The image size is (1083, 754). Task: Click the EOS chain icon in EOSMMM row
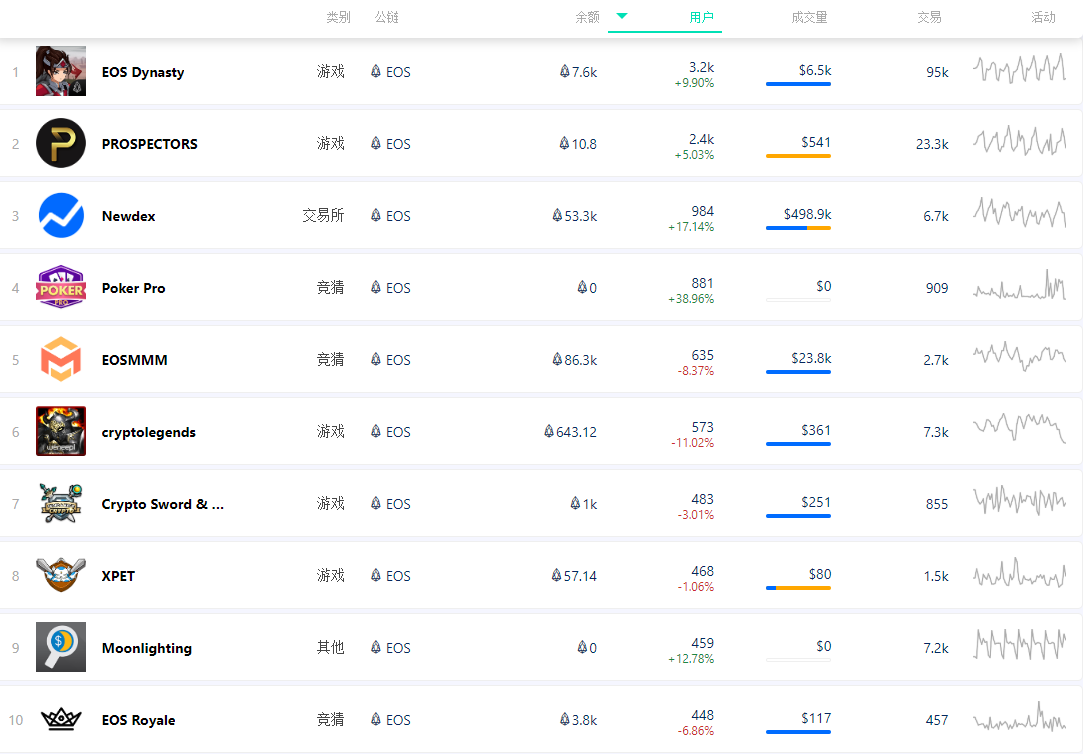pyautogui.click(x=376, y=359)
